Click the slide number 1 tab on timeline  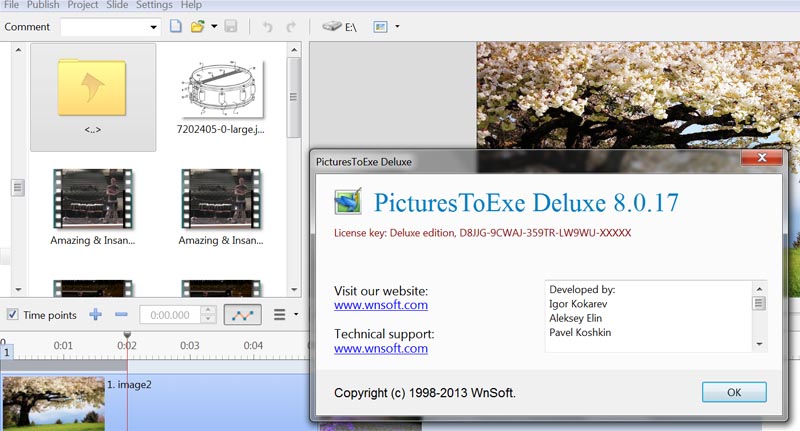tap(7, 352)
